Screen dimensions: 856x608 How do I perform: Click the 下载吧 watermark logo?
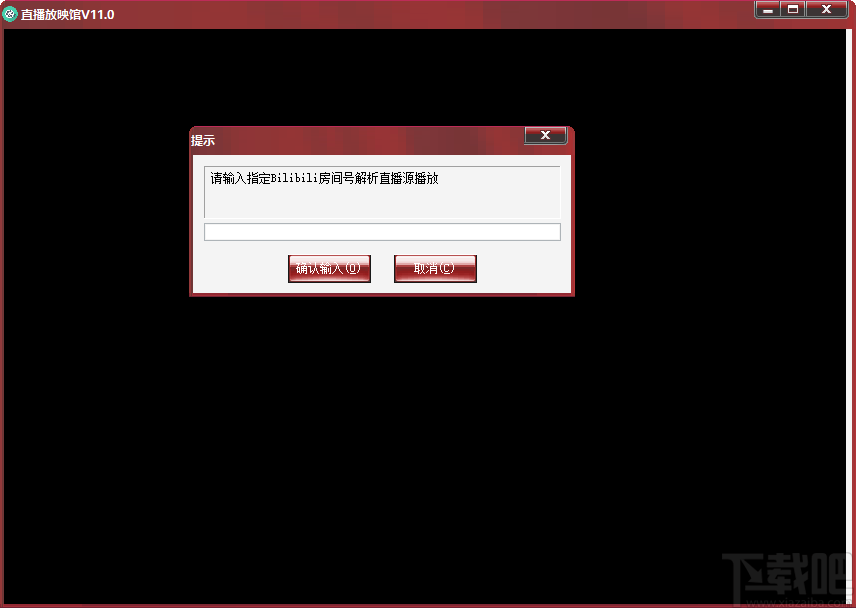pos(785,577)
